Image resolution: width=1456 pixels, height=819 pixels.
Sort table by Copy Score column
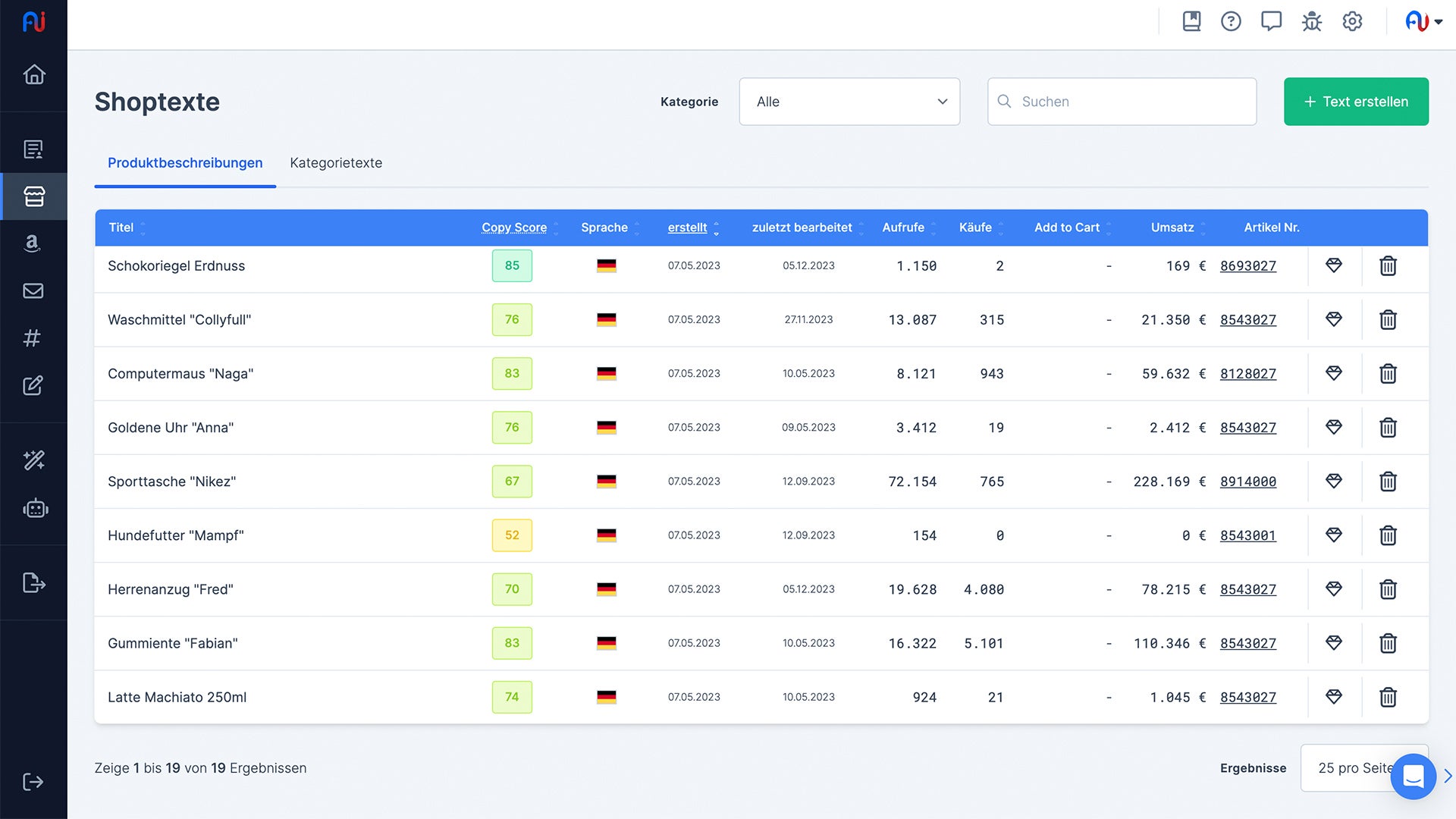pyautogui.click(x=514, y=227)
